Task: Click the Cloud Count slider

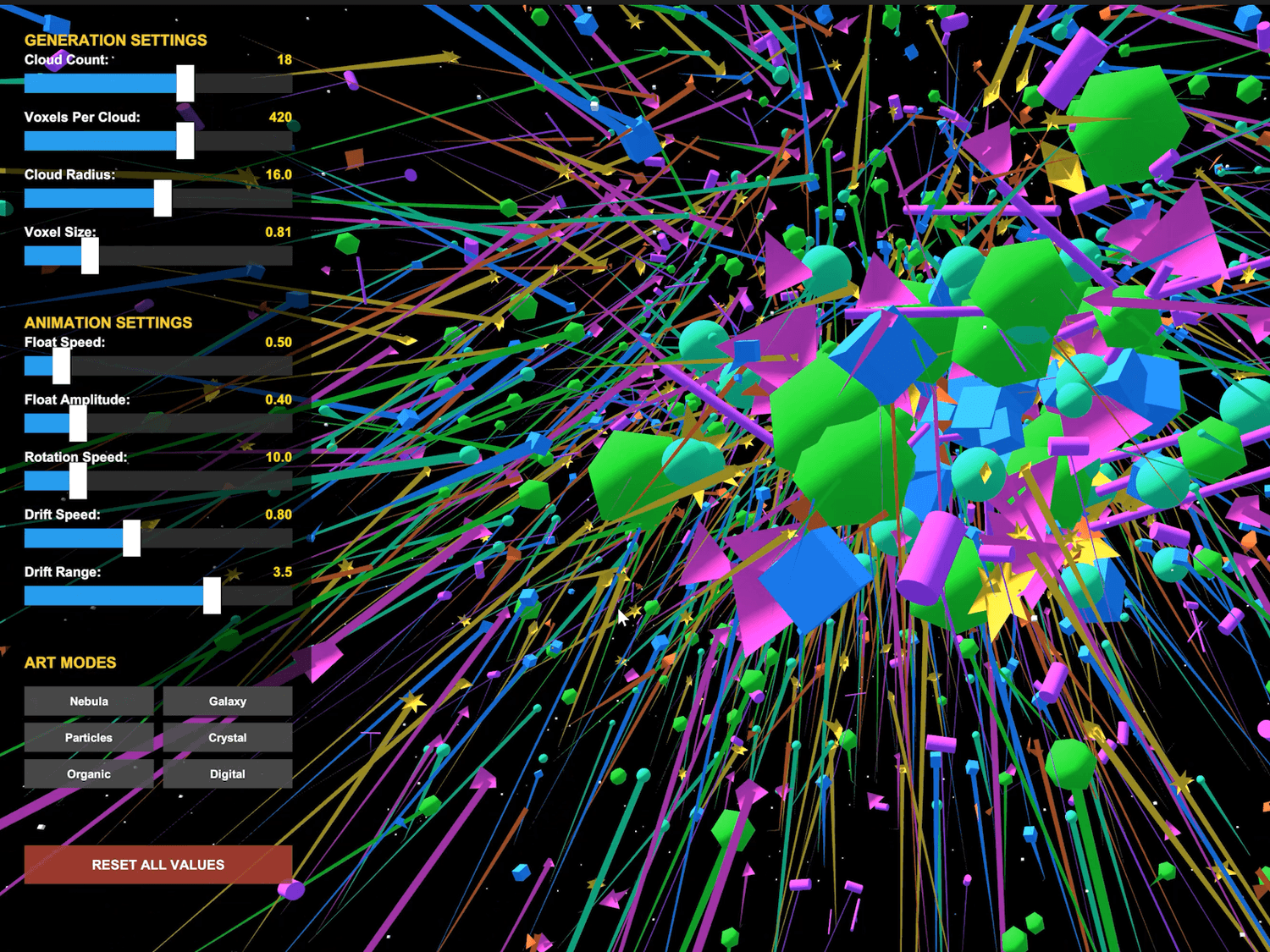Action: pos(158,83)
